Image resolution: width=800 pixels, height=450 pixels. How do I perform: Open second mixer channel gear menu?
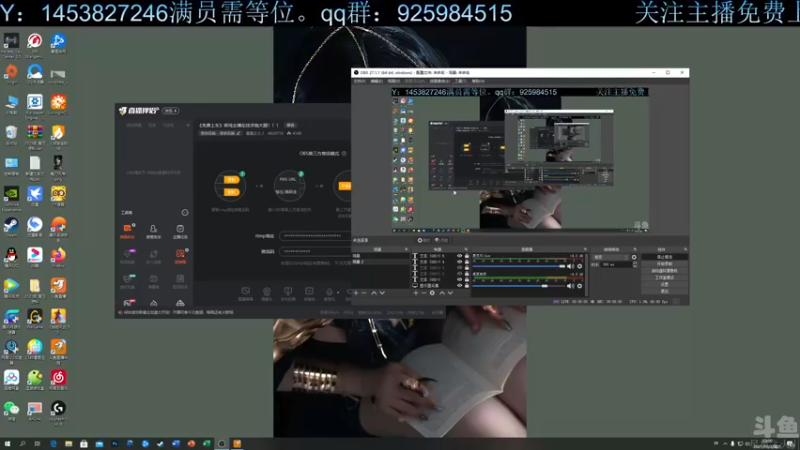click(x=580, y=286)
